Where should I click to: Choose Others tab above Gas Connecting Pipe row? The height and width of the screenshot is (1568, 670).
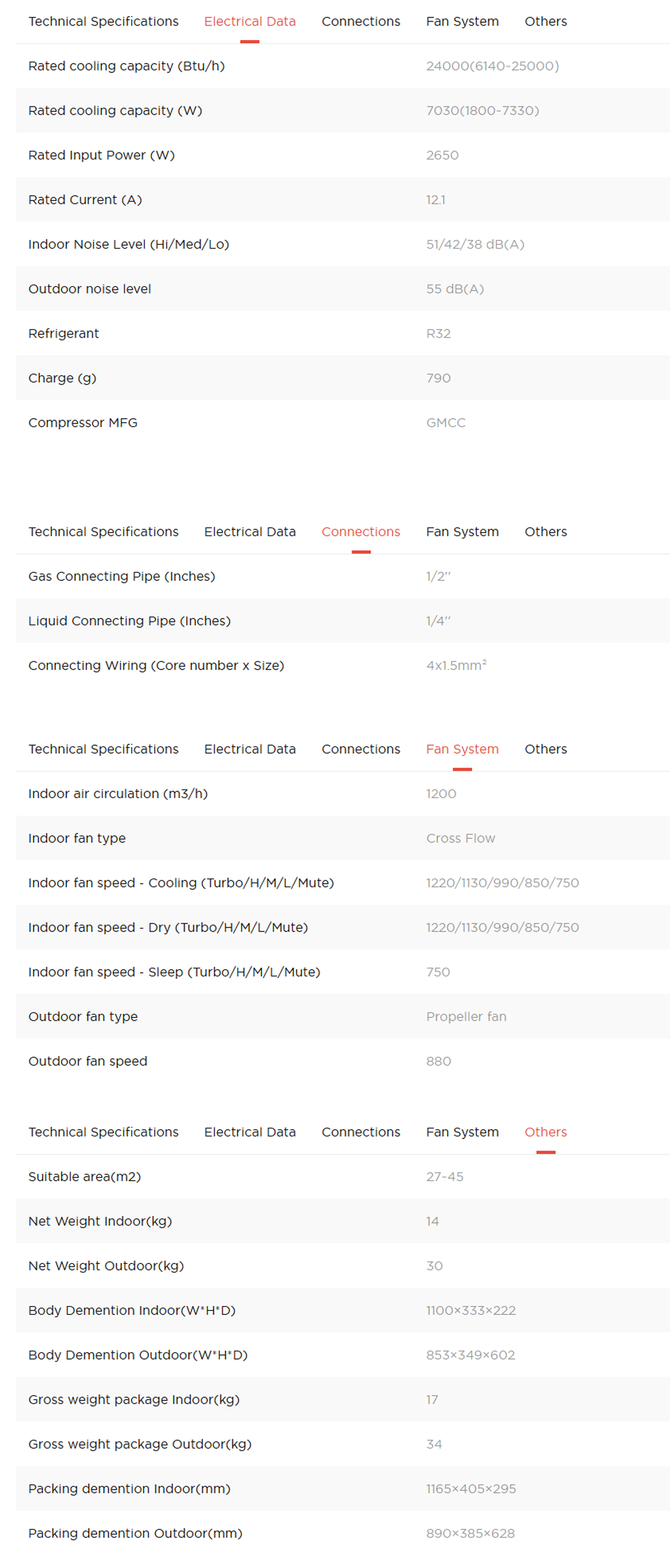tap(545, 531)
